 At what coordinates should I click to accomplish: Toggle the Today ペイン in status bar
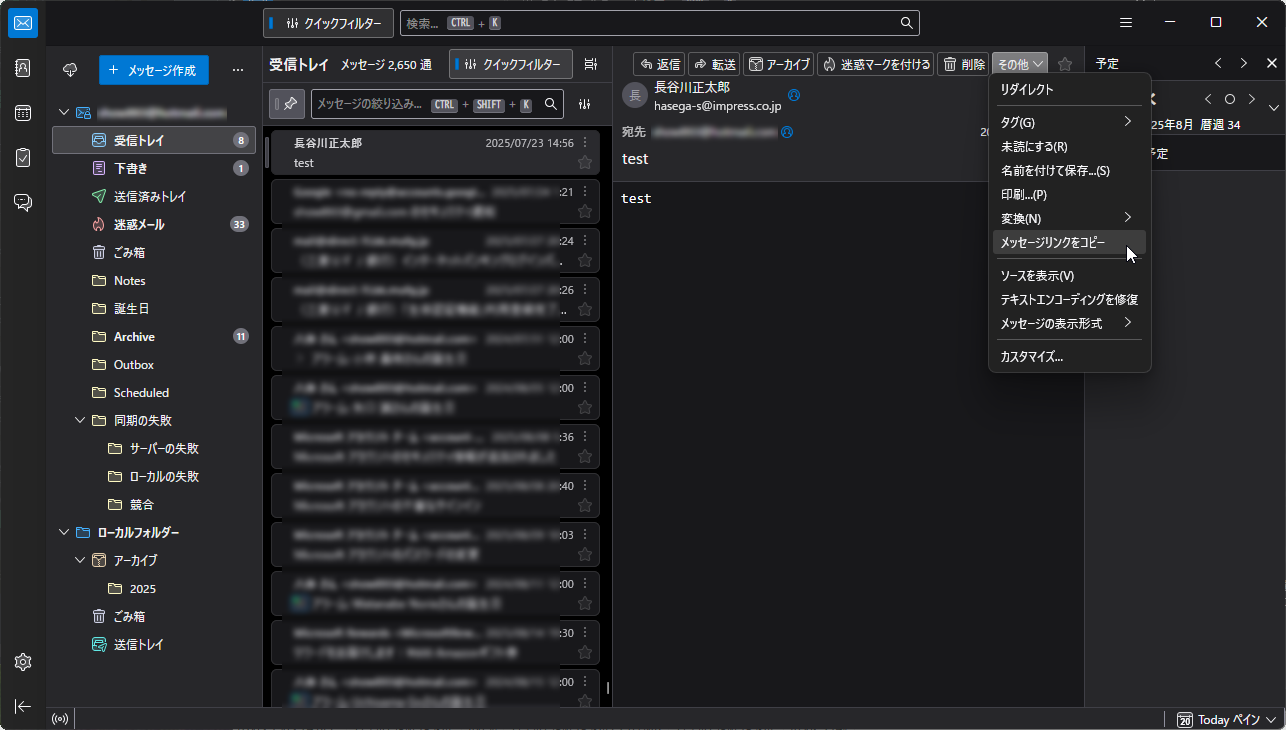pos(1228,719)
